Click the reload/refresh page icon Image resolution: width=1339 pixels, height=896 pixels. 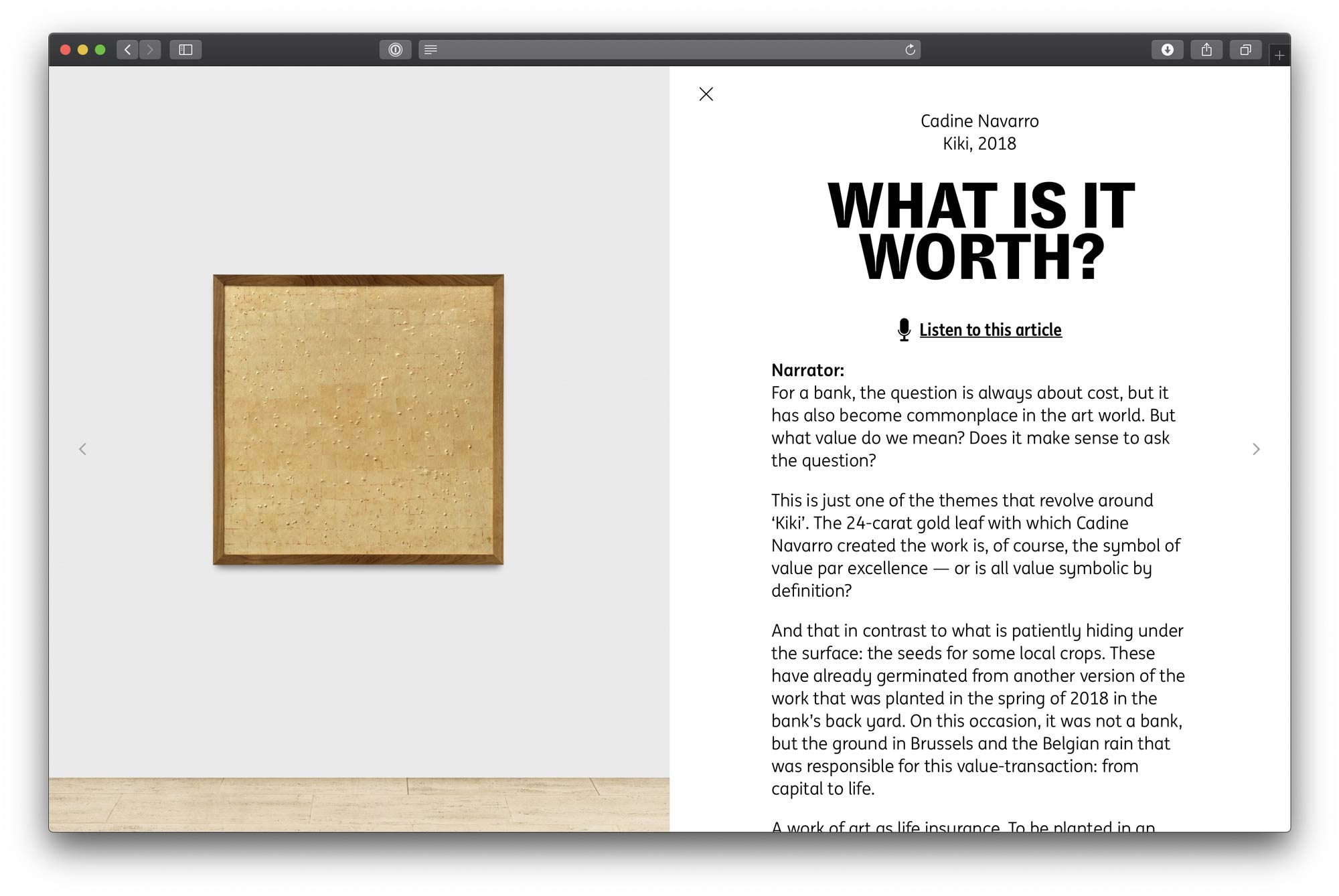click(909, 49)
